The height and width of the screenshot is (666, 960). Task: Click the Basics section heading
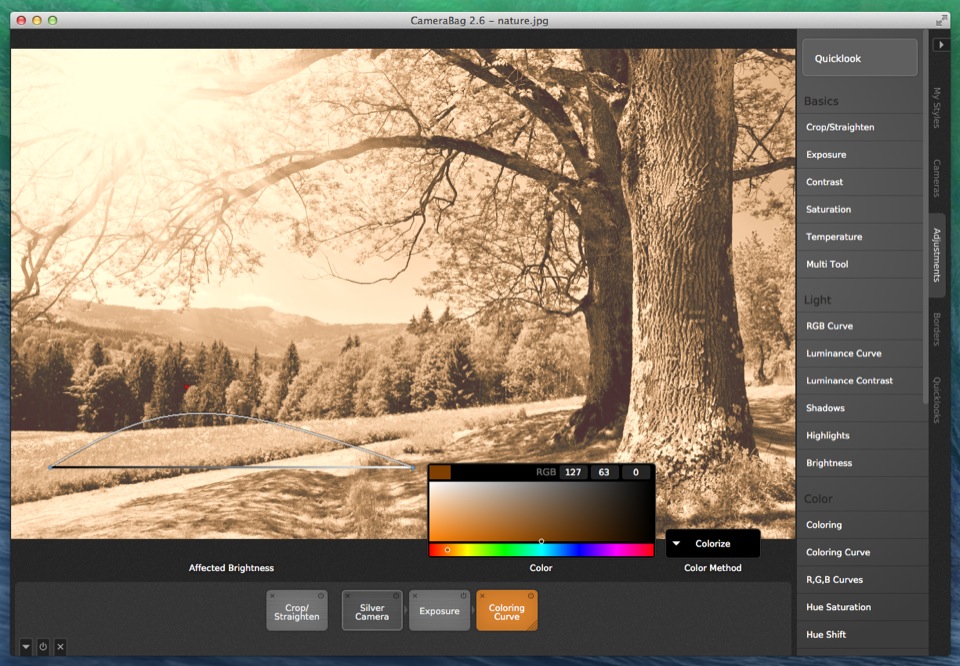pos(821,101)
